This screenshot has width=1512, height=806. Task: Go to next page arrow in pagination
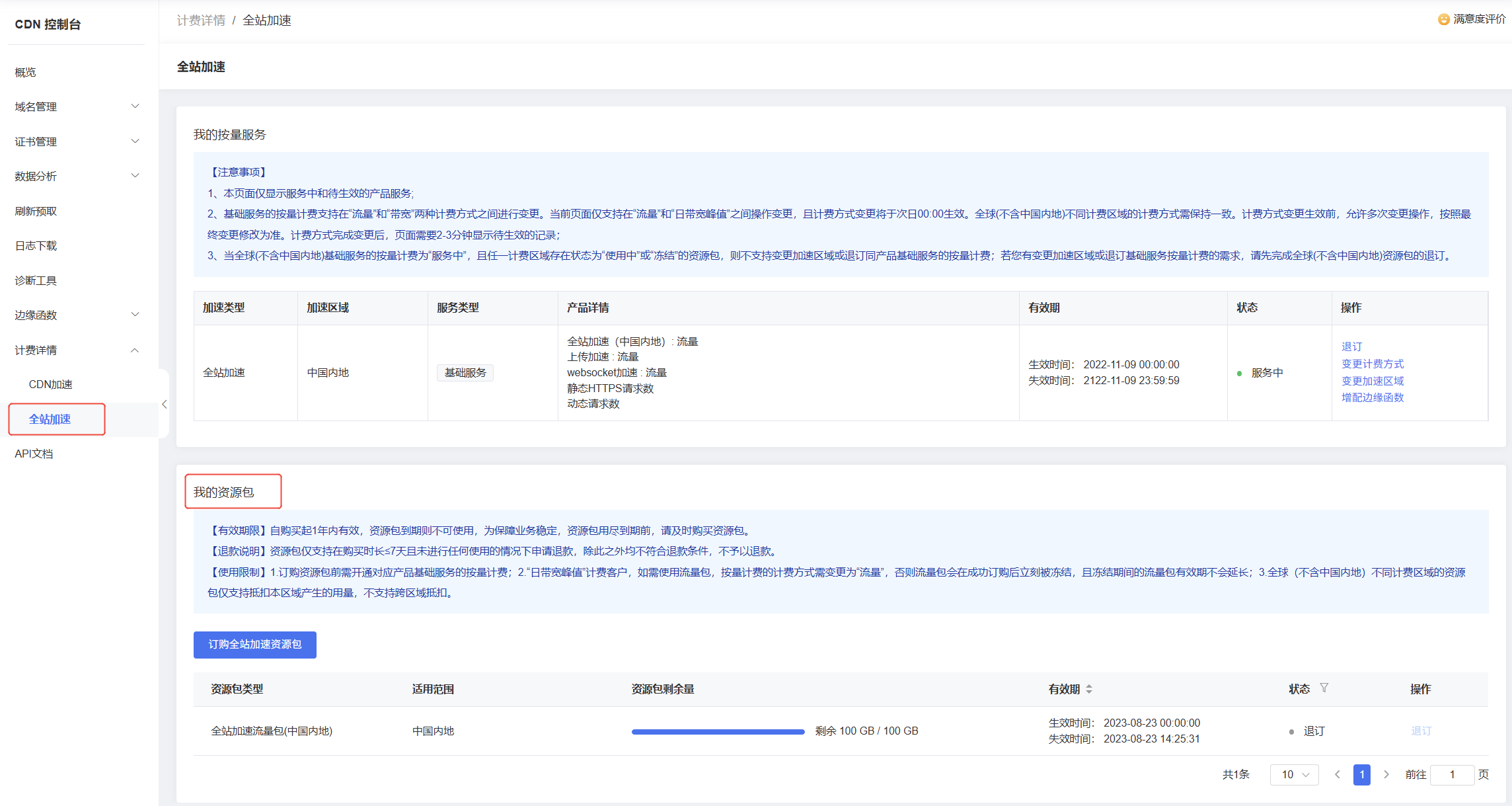pyautogui.click(x=1386, y=774)
